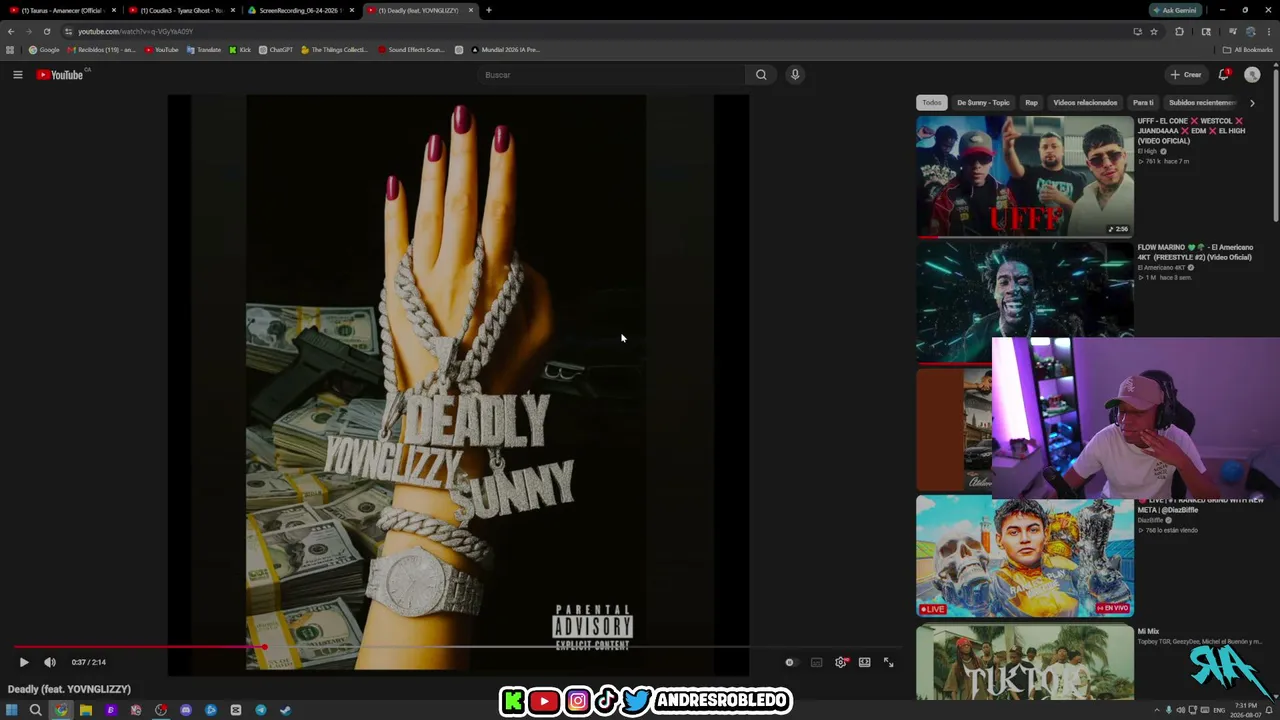Viewport: 1280px width, 720px height.
Task: Open the Windows Start menu
Action: tap(12, 710)
